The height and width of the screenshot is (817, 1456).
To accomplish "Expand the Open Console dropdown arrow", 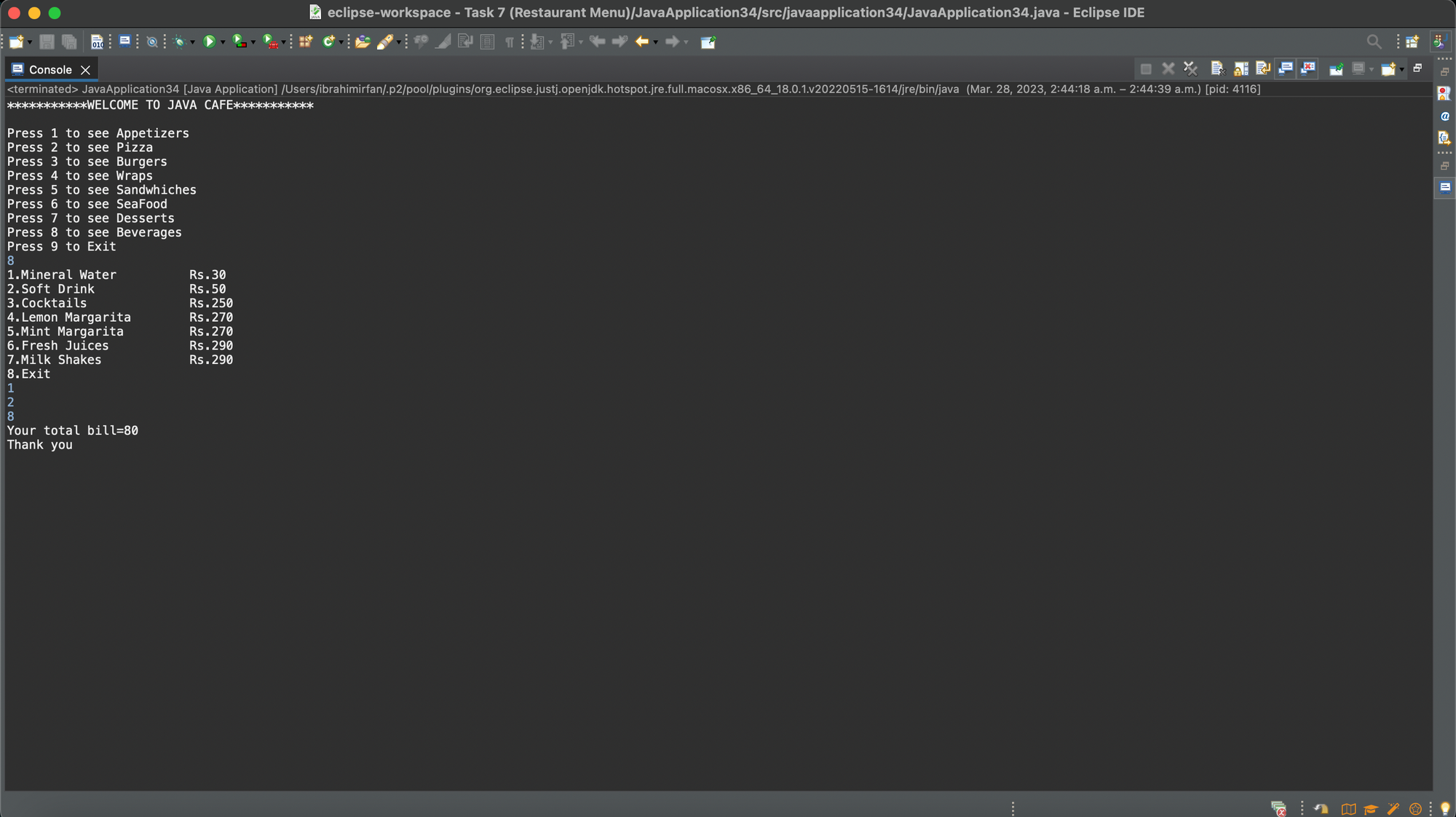I will (x=1402, y=70).
